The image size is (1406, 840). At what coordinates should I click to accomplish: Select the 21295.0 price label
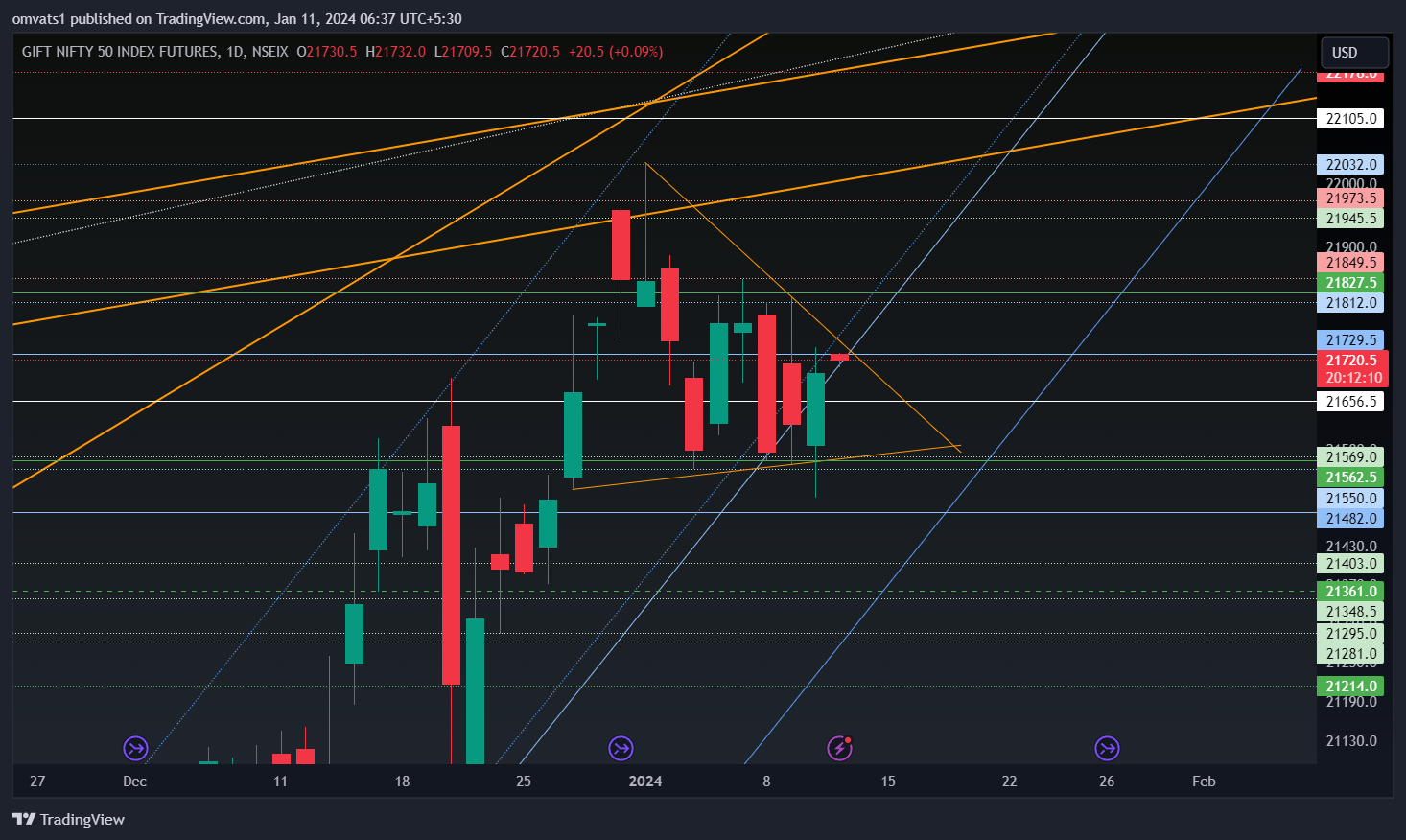(x=1351, y=634)
